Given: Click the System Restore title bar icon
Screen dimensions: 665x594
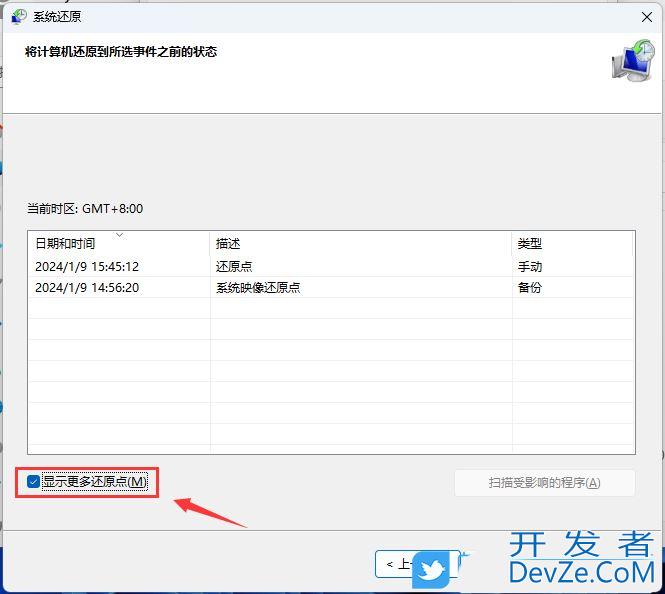Looking at the screenshot, I should pos(19,17).
